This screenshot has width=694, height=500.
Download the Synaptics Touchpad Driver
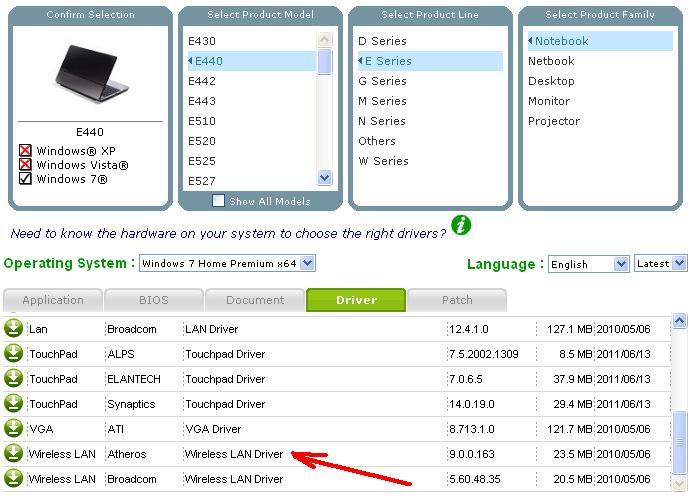[13, 404]
